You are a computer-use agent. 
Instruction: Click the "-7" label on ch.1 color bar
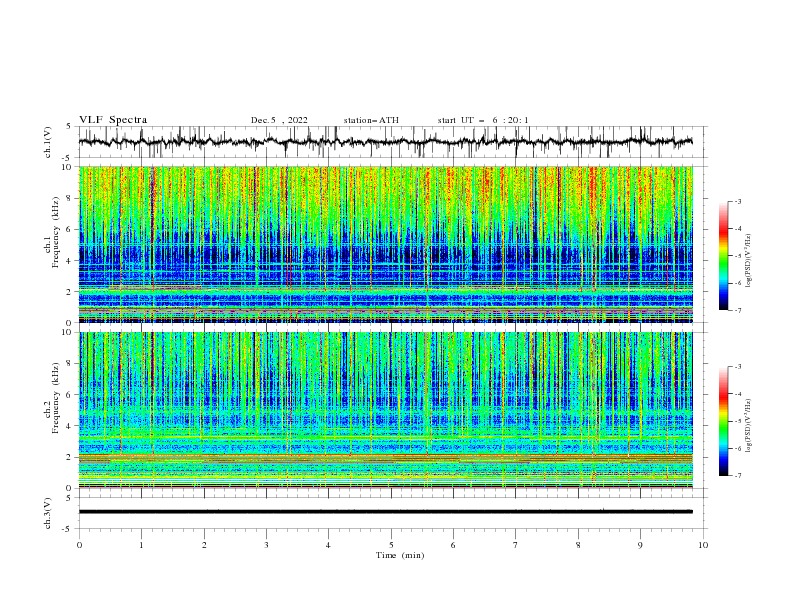point(737,310)
